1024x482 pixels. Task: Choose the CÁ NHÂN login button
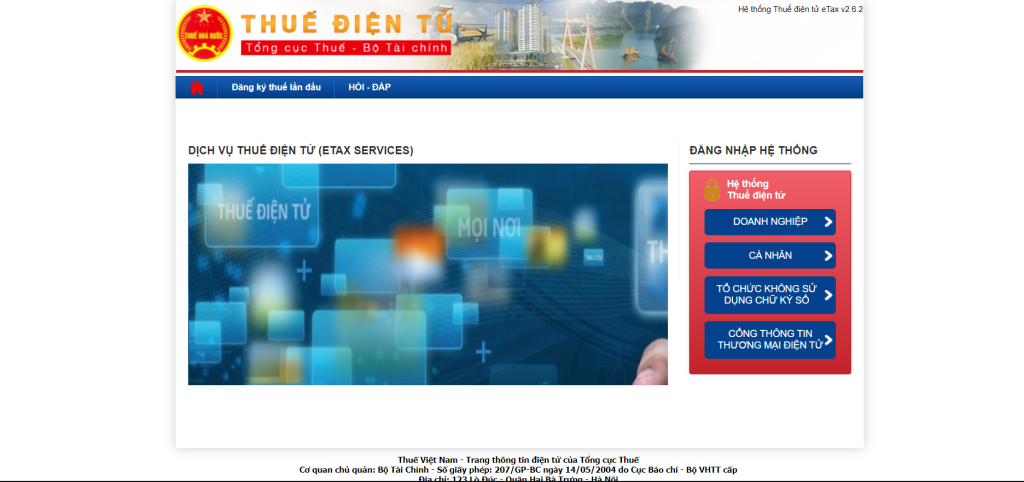tap(769, 256)
